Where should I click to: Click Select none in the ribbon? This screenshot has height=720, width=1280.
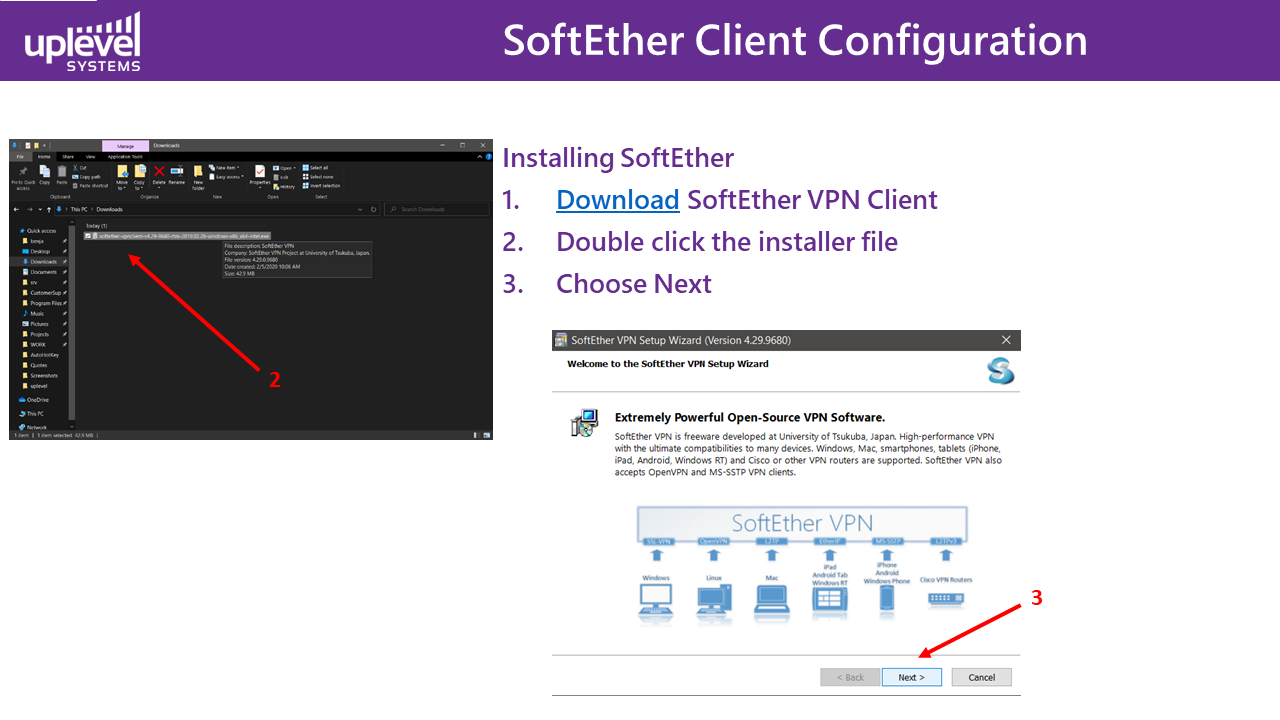point(317,177)
